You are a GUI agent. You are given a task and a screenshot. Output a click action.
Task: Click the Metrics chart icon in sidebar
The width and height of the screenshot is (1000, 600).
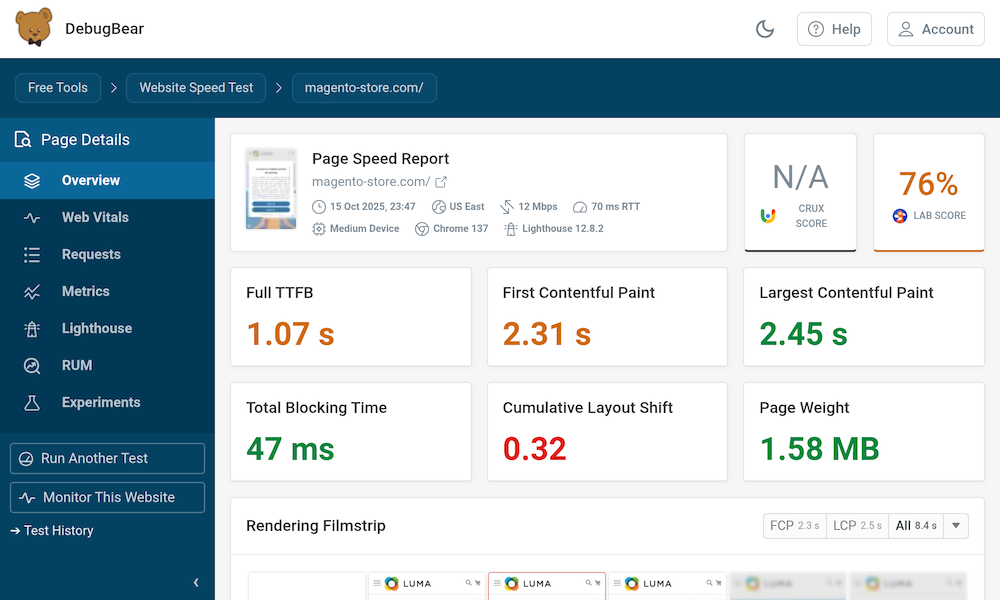32,292
